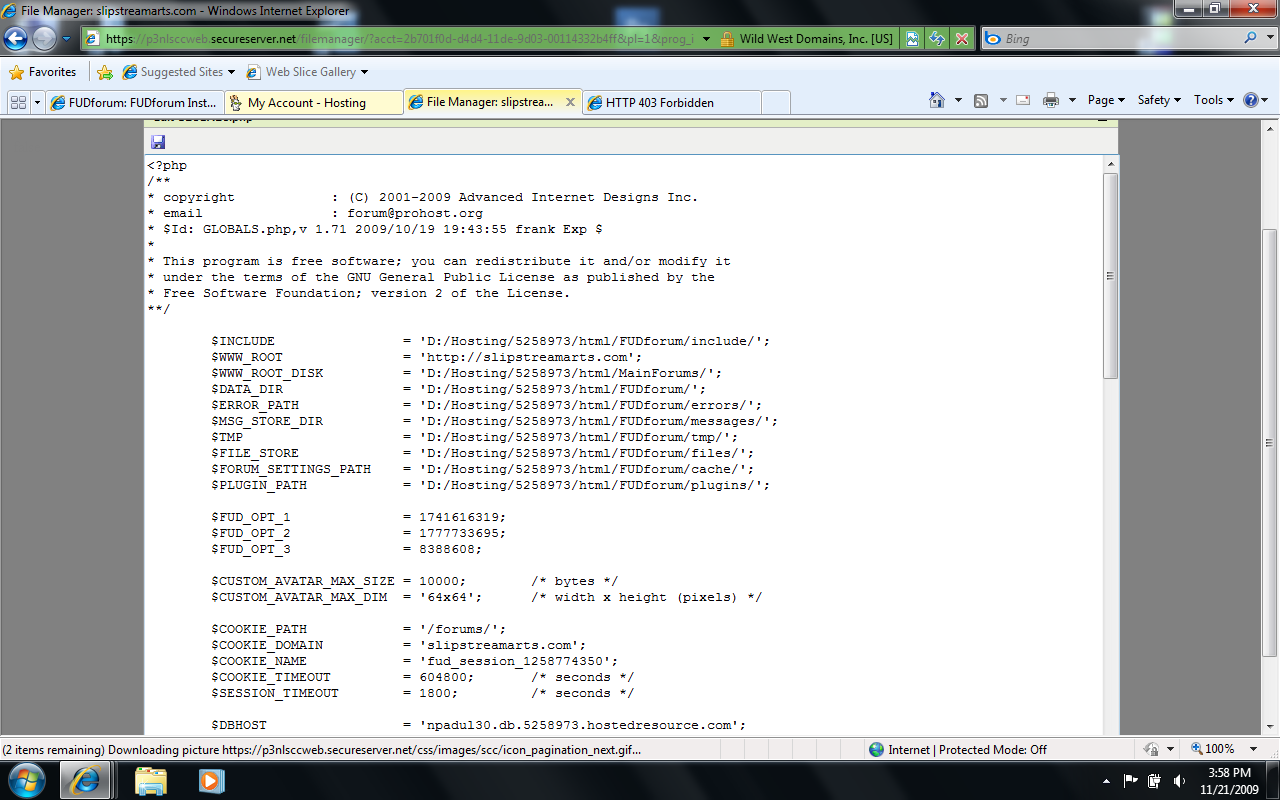
Task: Click the Print icon
Action: coord(1051,100)
